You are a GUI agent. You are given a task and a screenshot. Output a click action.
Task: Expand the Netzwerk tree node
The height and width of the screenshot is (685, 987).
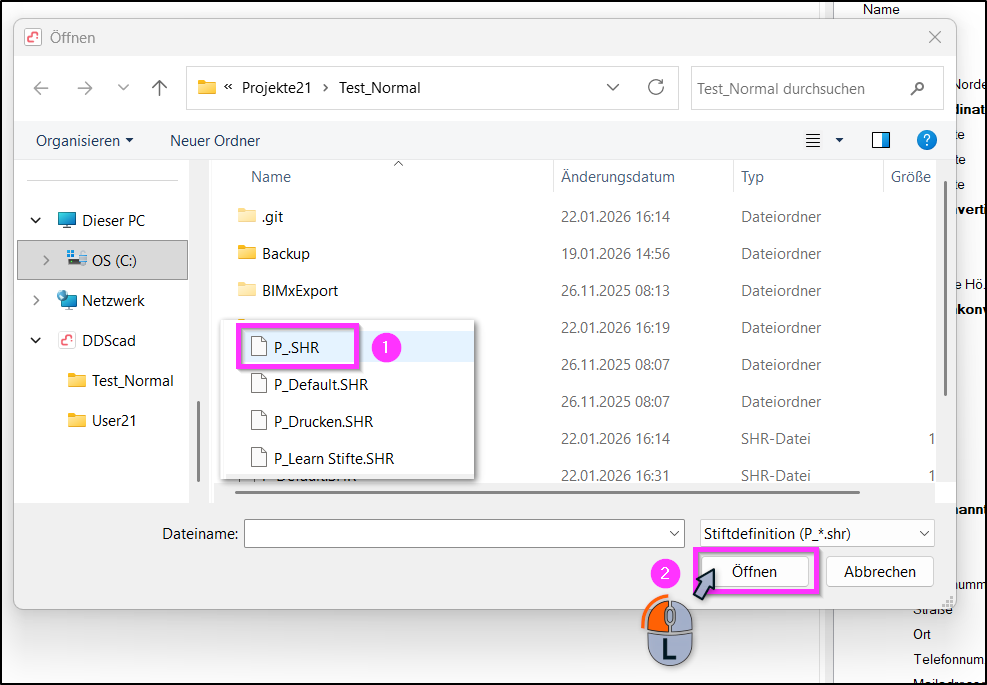(x=36, y=301)
